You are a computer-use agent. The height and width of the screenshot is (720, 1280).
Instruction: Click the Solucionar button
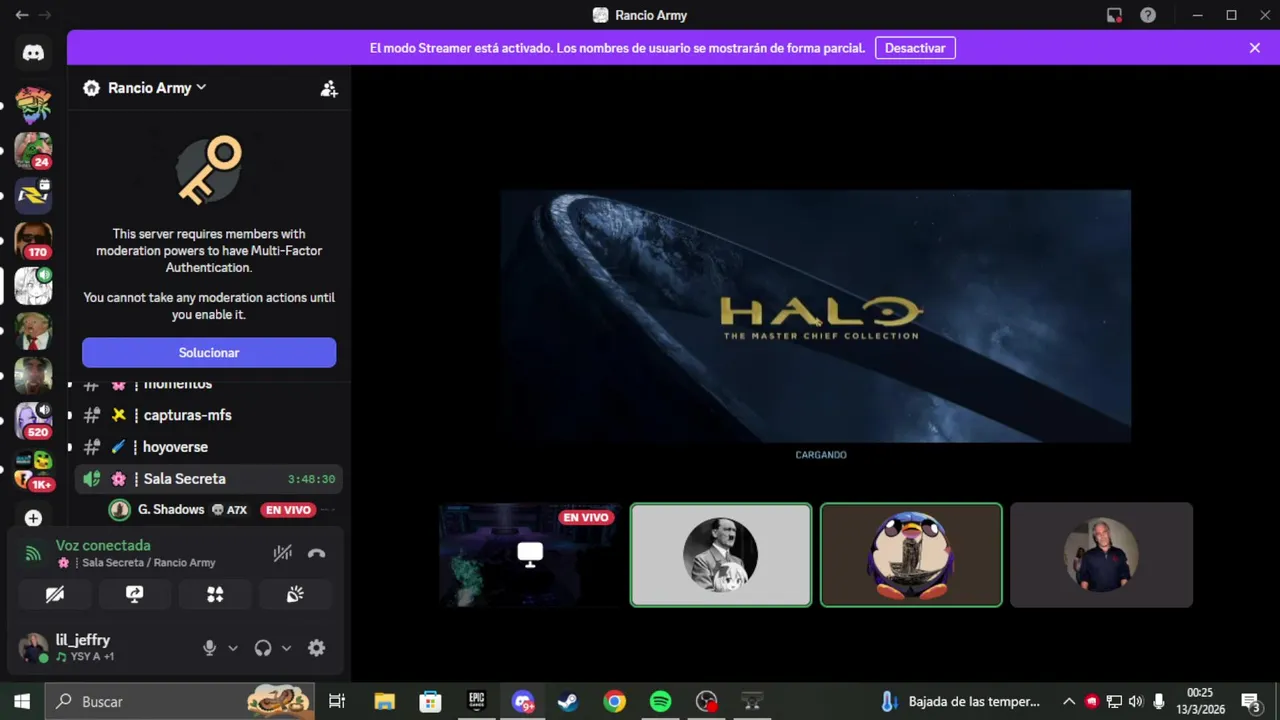[x=209, y=352]
